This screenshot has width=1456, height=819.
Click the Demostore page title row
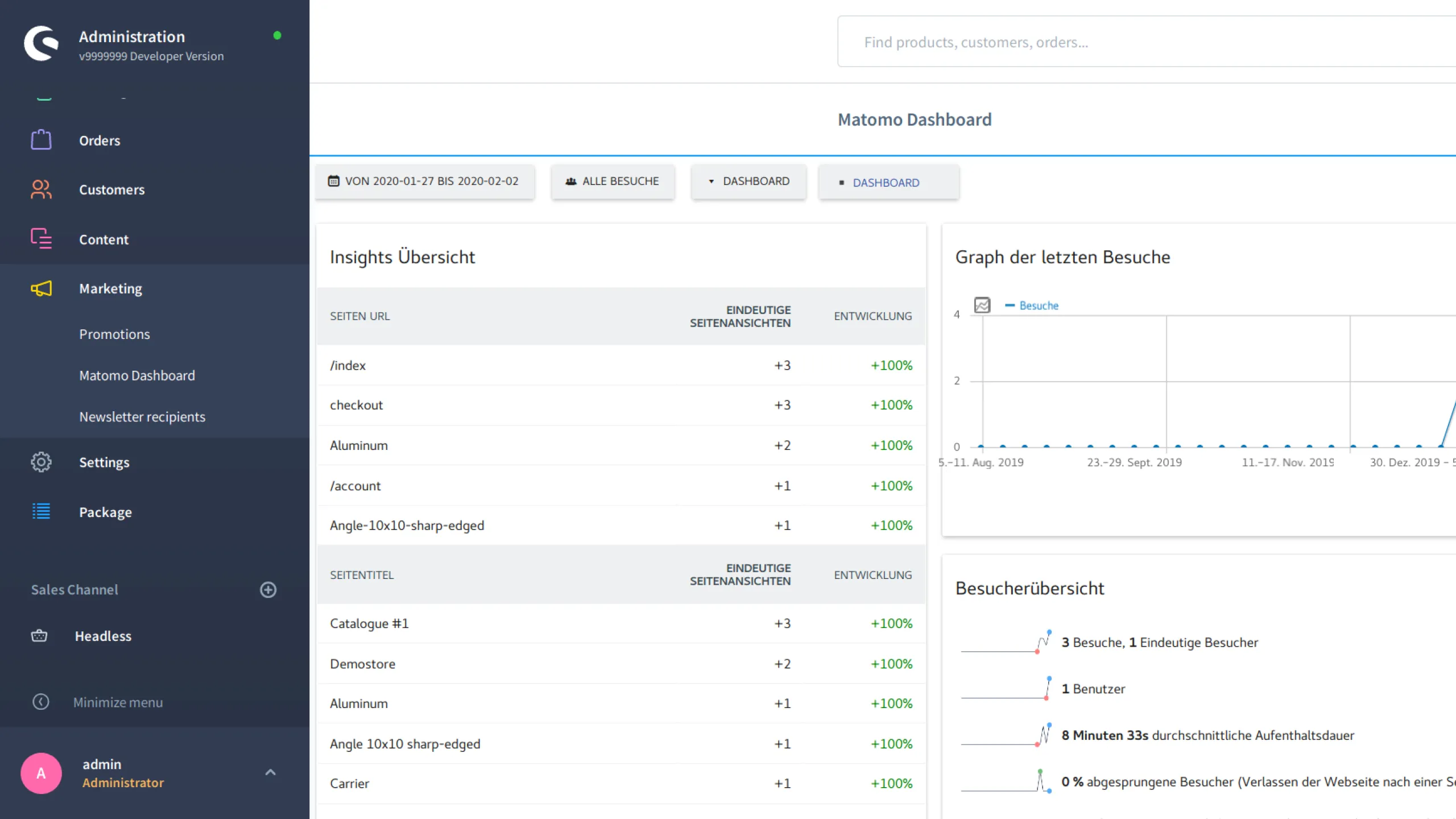click(x=621, y=664)
